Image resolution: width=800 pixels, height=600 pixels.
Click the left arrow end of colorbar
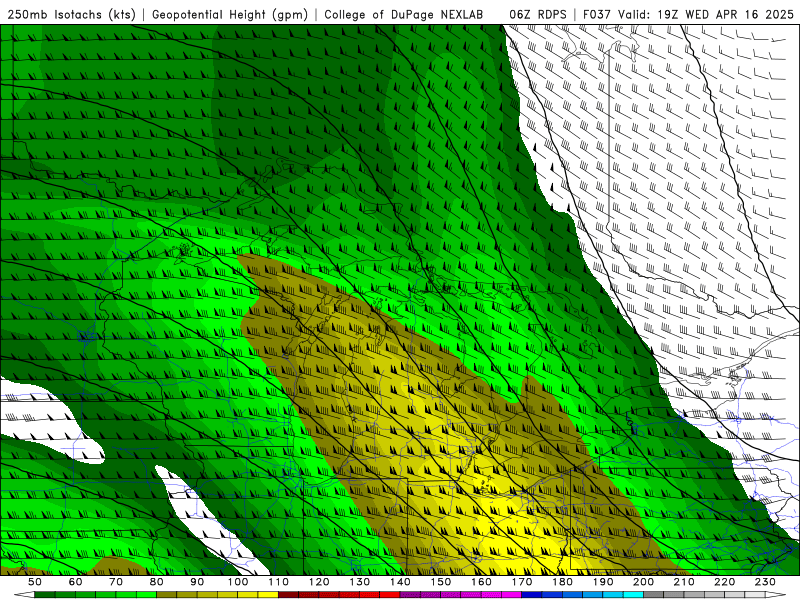pos(24,595)
